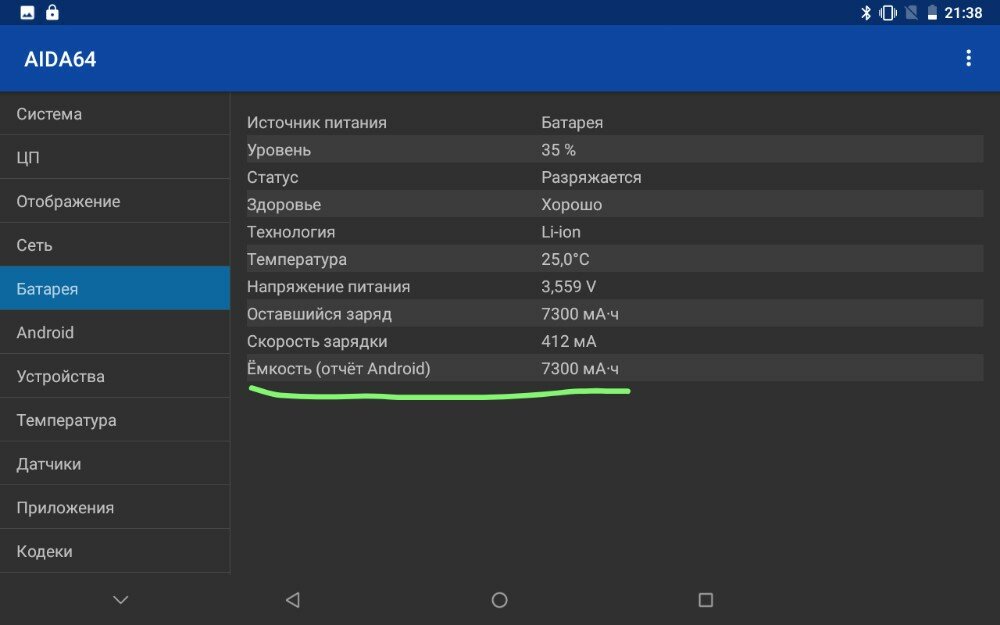Tap the no-SIM status icon
This screenshot has height=625, width=1000.
tap(911, 13)
